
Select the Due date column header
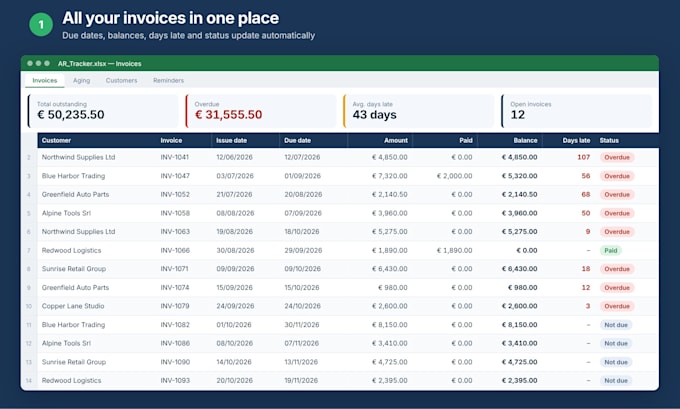coord(298,140)
